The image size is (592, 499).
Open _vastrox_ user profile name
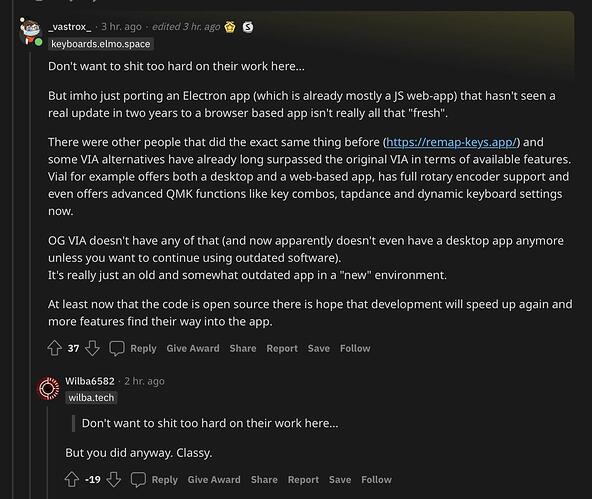tap(70, 27)
